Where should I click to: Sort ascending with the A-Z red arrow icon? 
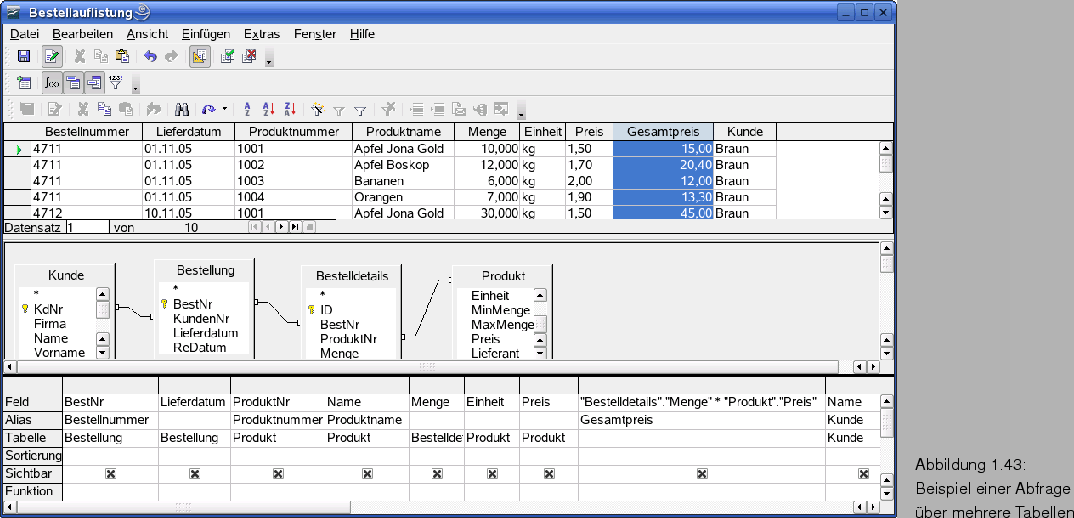(268, 109)
